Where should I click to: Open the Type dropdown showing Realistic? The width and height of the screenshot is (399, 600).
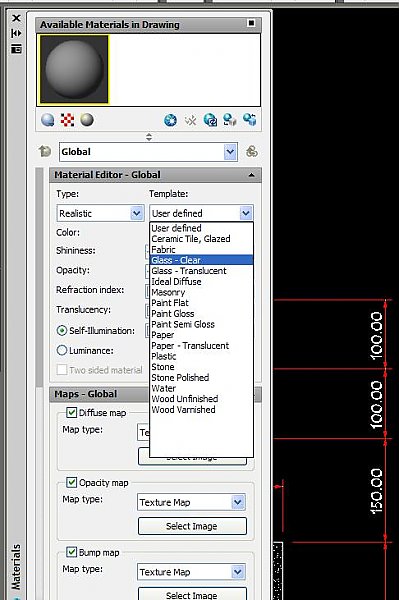coord(101,213)
